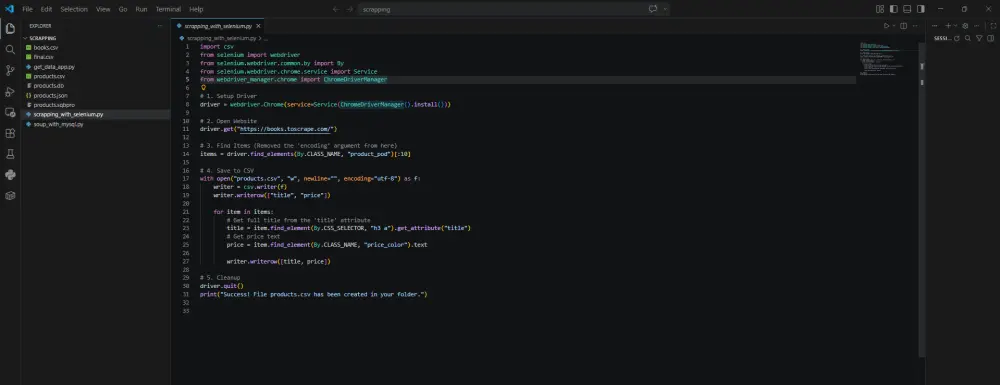Open the Testing flask view
The width and height of the screenshot is (1000, 385).
(x=10, y=154)
